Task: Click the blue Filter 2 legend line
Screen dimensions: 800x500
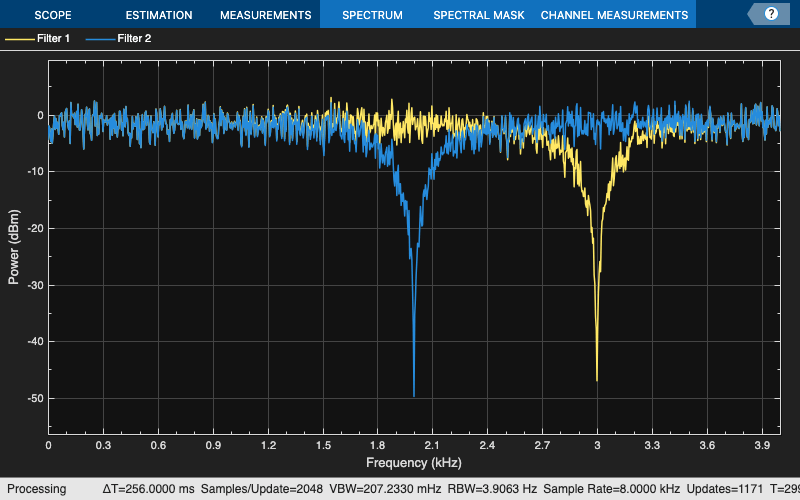Action: point(100,39)
